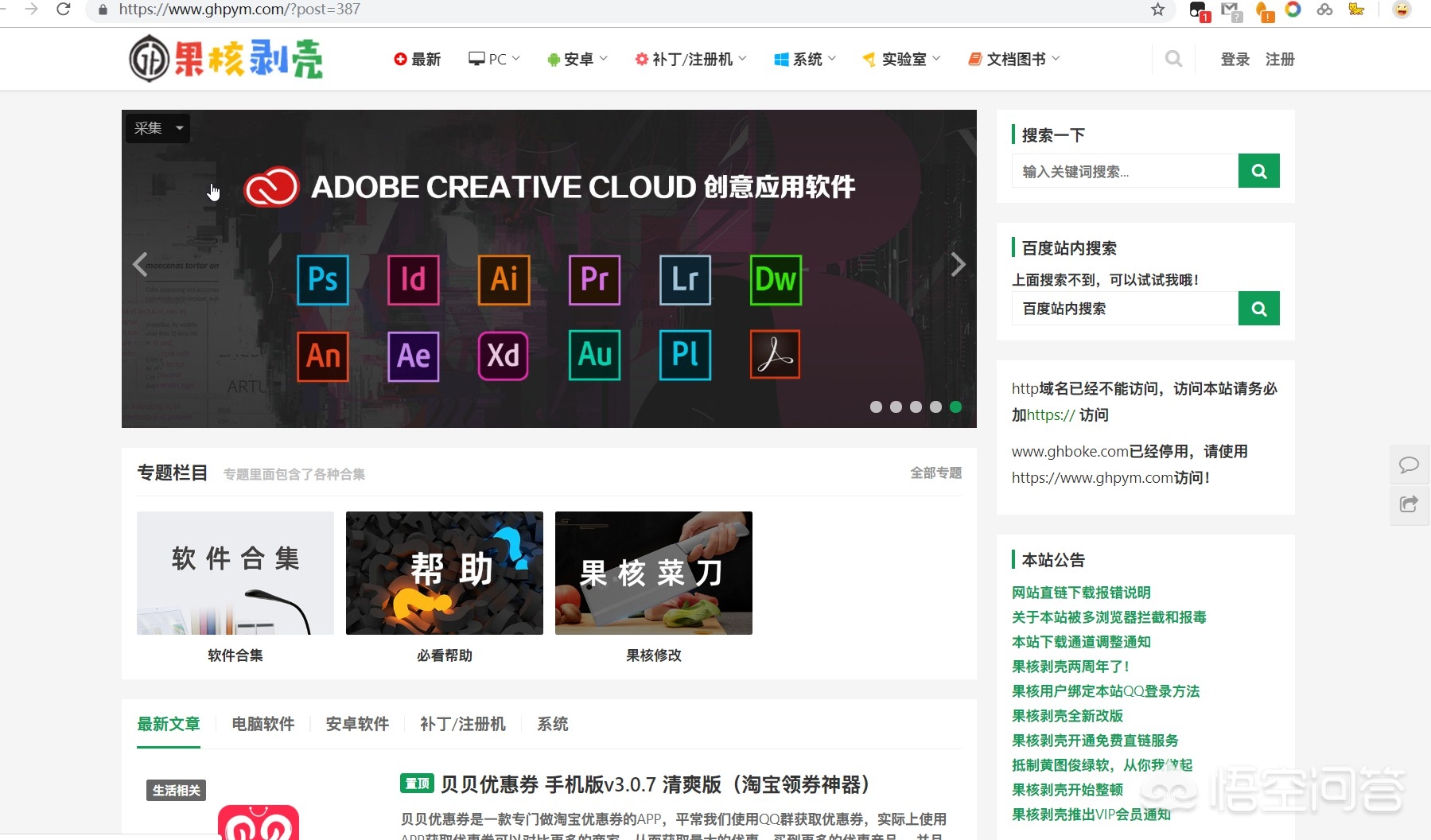Select first banner carousel dot
1431x840 pixels.
[x=876, y=406]
